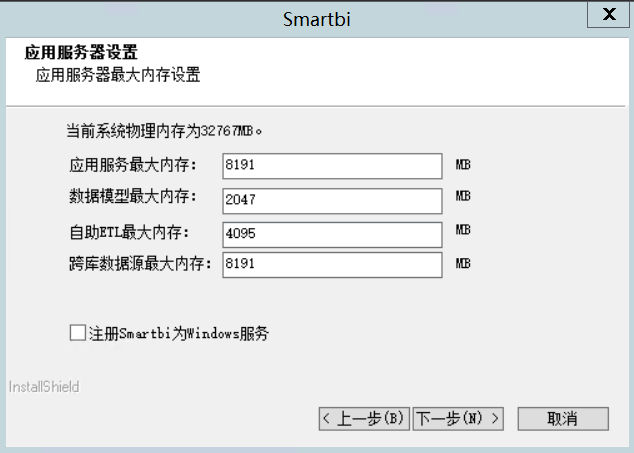Cancel installation with 取消 button

[x=563, y=419]
